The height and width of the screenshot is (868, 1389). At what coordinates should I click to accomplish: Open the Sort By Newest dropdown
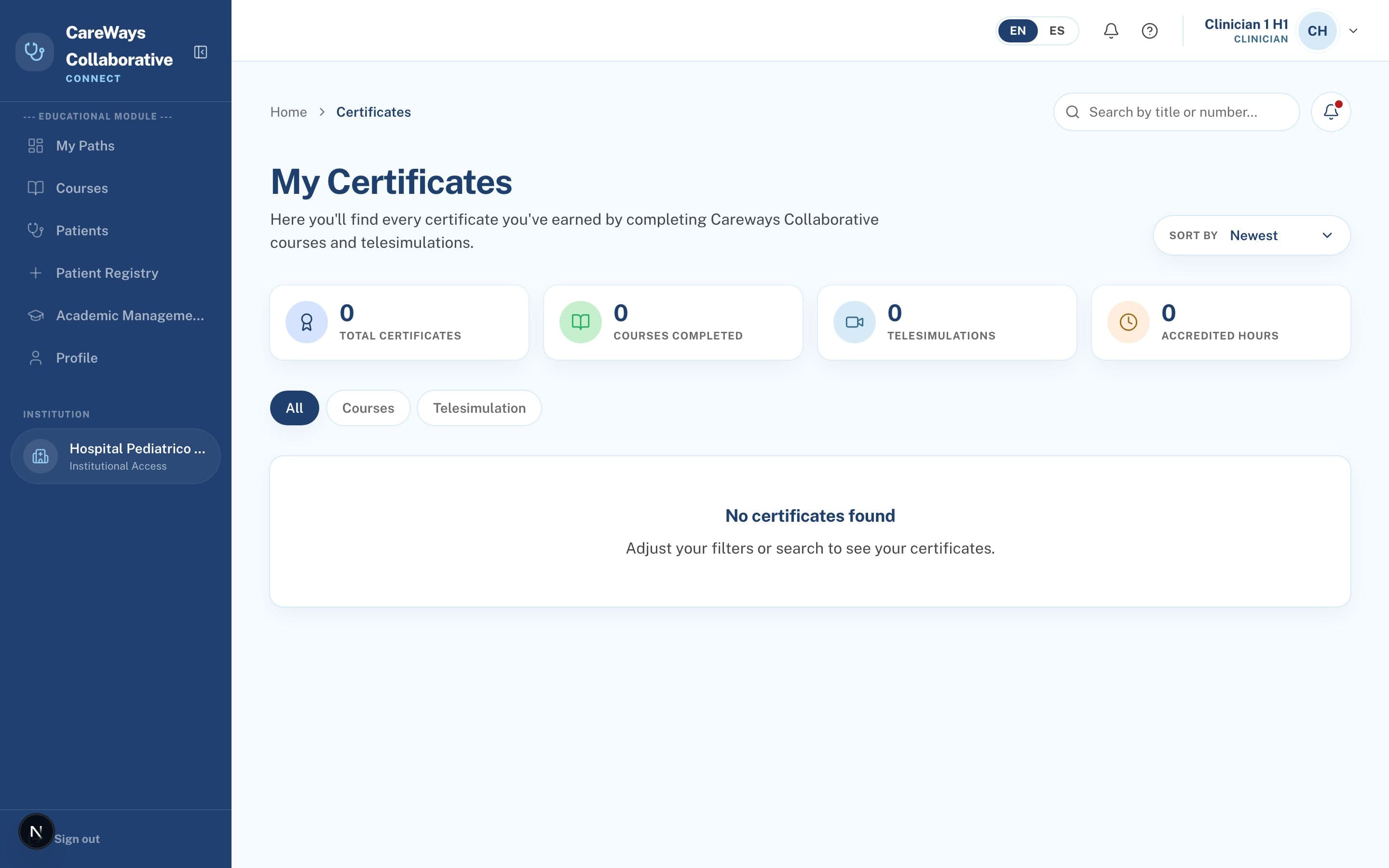tap(1251, 235)
